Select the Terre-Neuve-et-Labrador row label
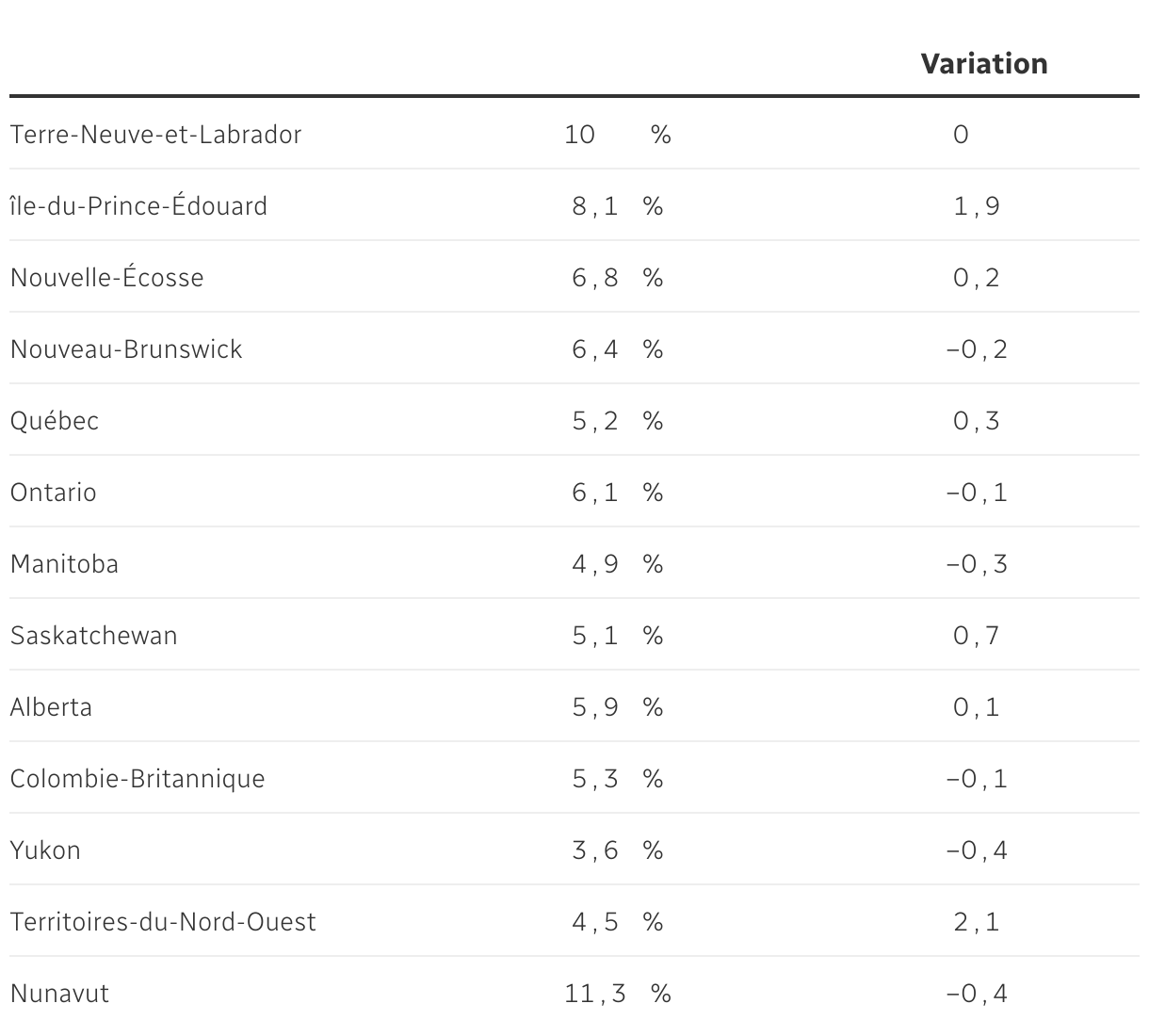The width and height of the screenshot is (1149, 1036). [155, 135]
